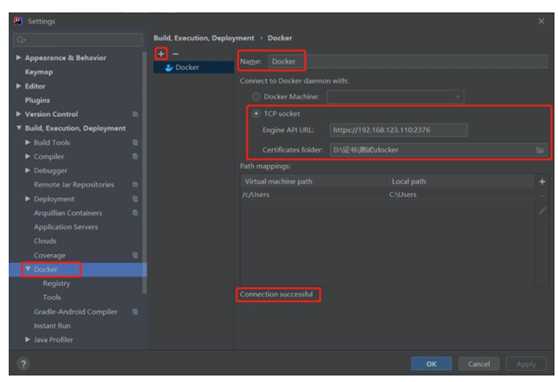Expand the Java Profiler node
This screenshot has height=382, width=558.
click(x=27, y=340)
